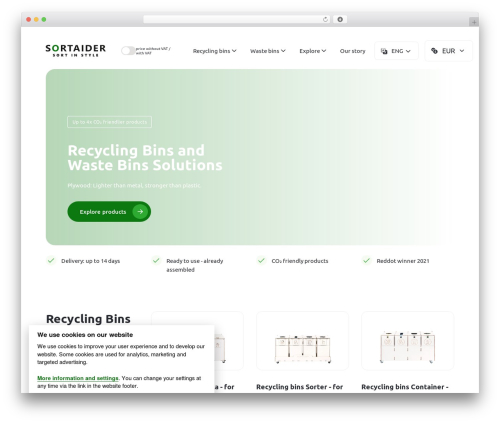
Task: Click the Reddot winner checkmark icon
Action: coord(366,260)
